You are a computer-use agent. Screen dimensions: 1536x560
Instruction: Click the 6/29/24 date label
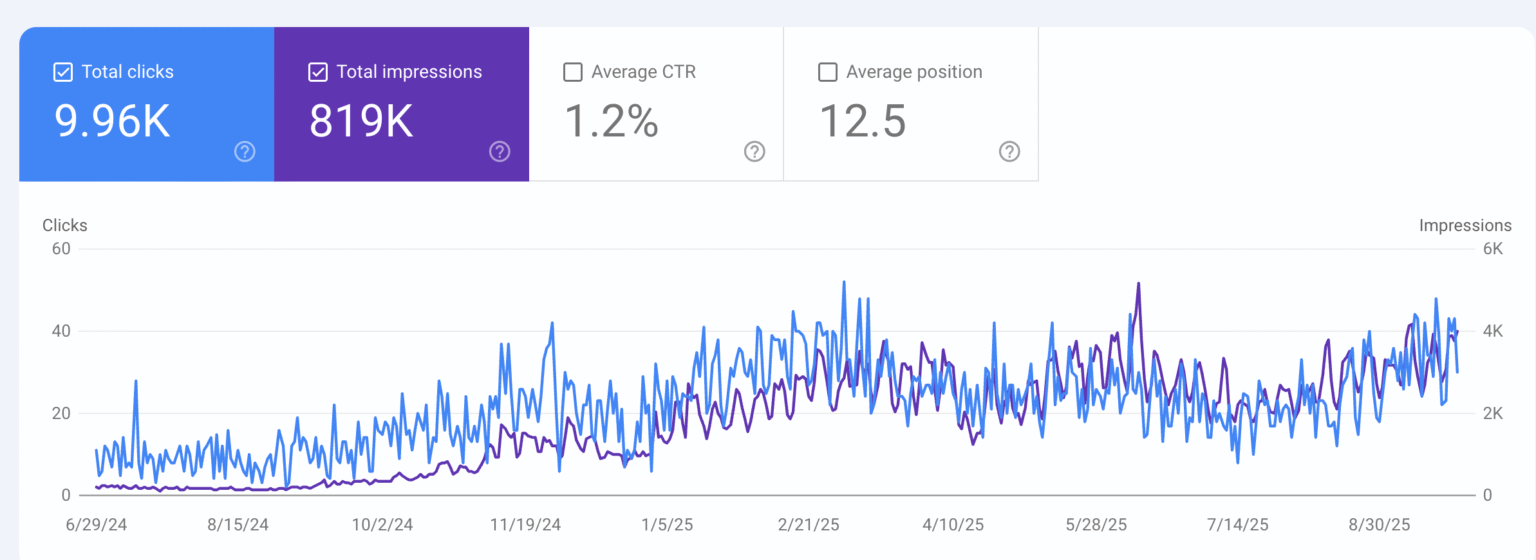(95, 524)
